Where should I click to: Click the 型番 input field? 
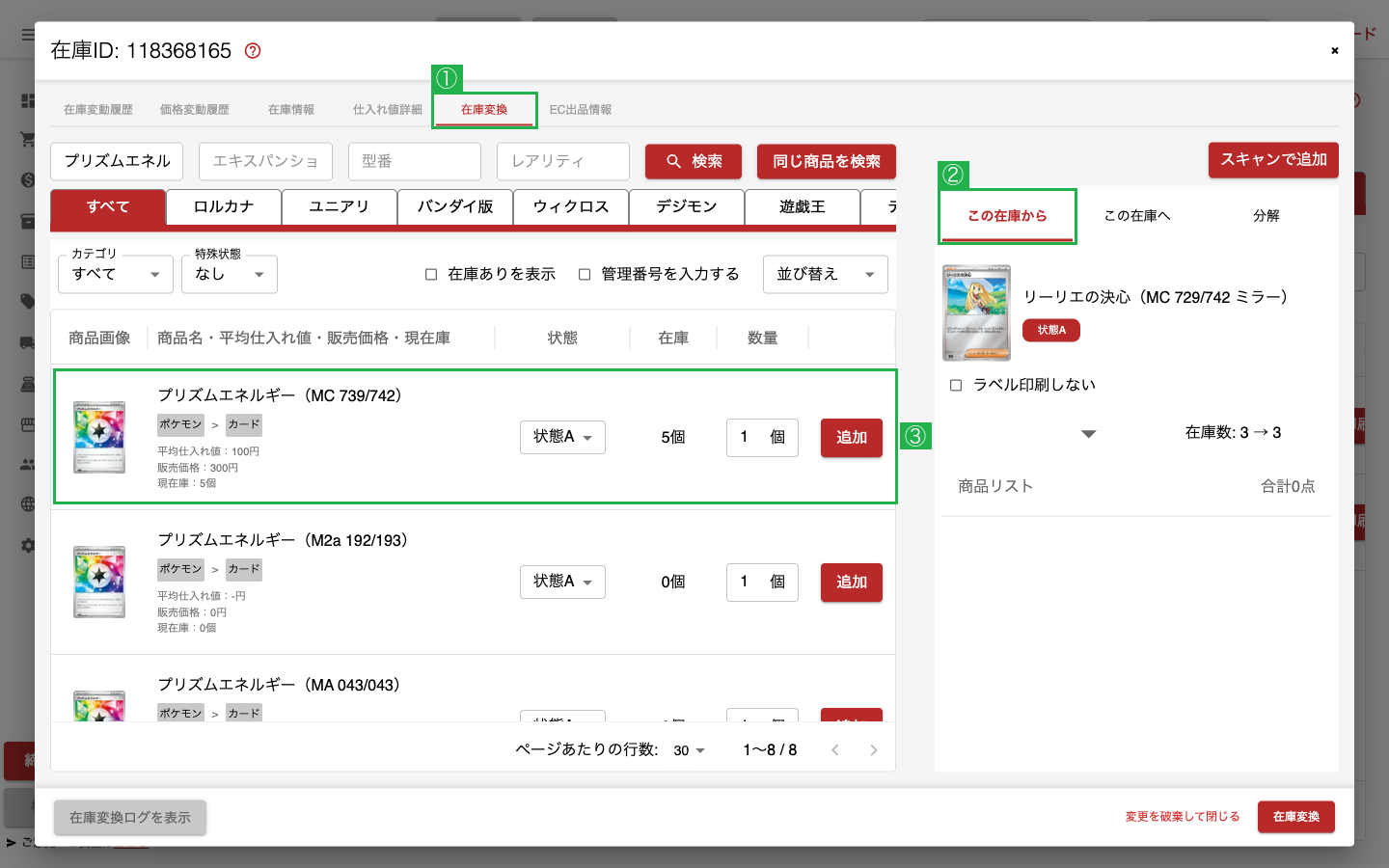tap(415, 161)
